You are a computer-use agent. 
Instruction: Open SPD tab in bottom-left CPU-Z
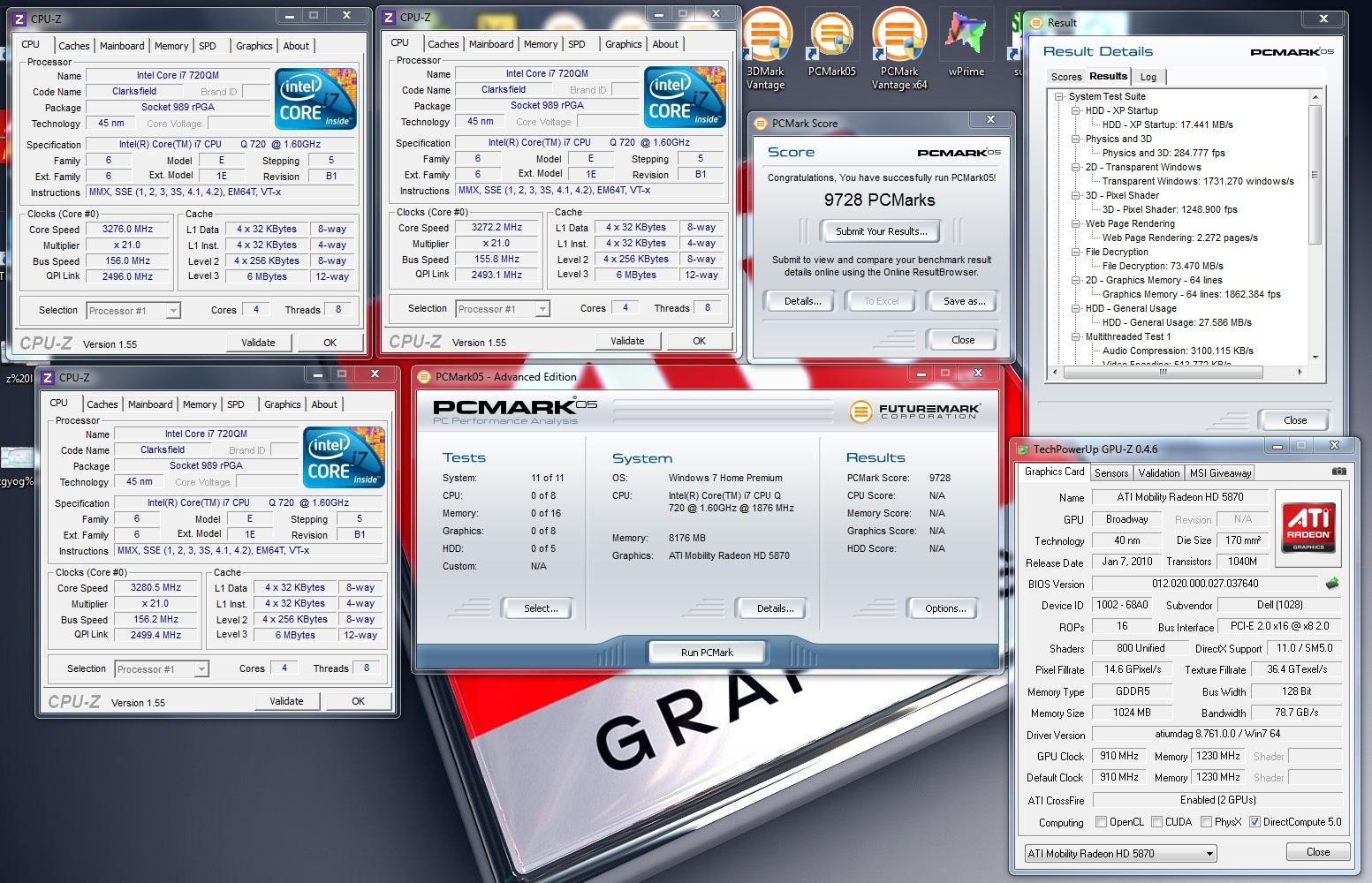tap(235, 404)
